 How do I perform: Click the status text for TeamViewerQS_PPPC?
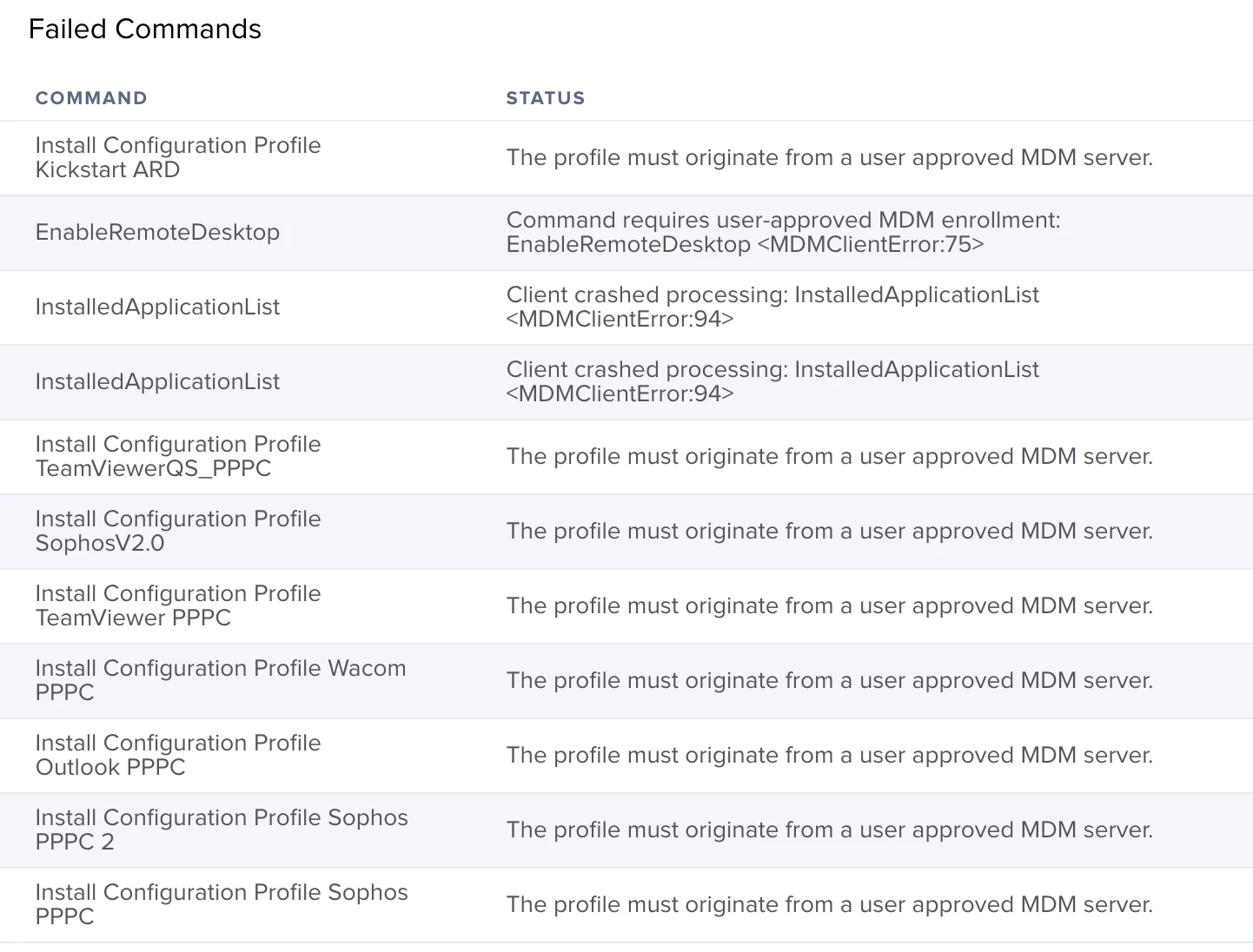[x=830, y=457]
